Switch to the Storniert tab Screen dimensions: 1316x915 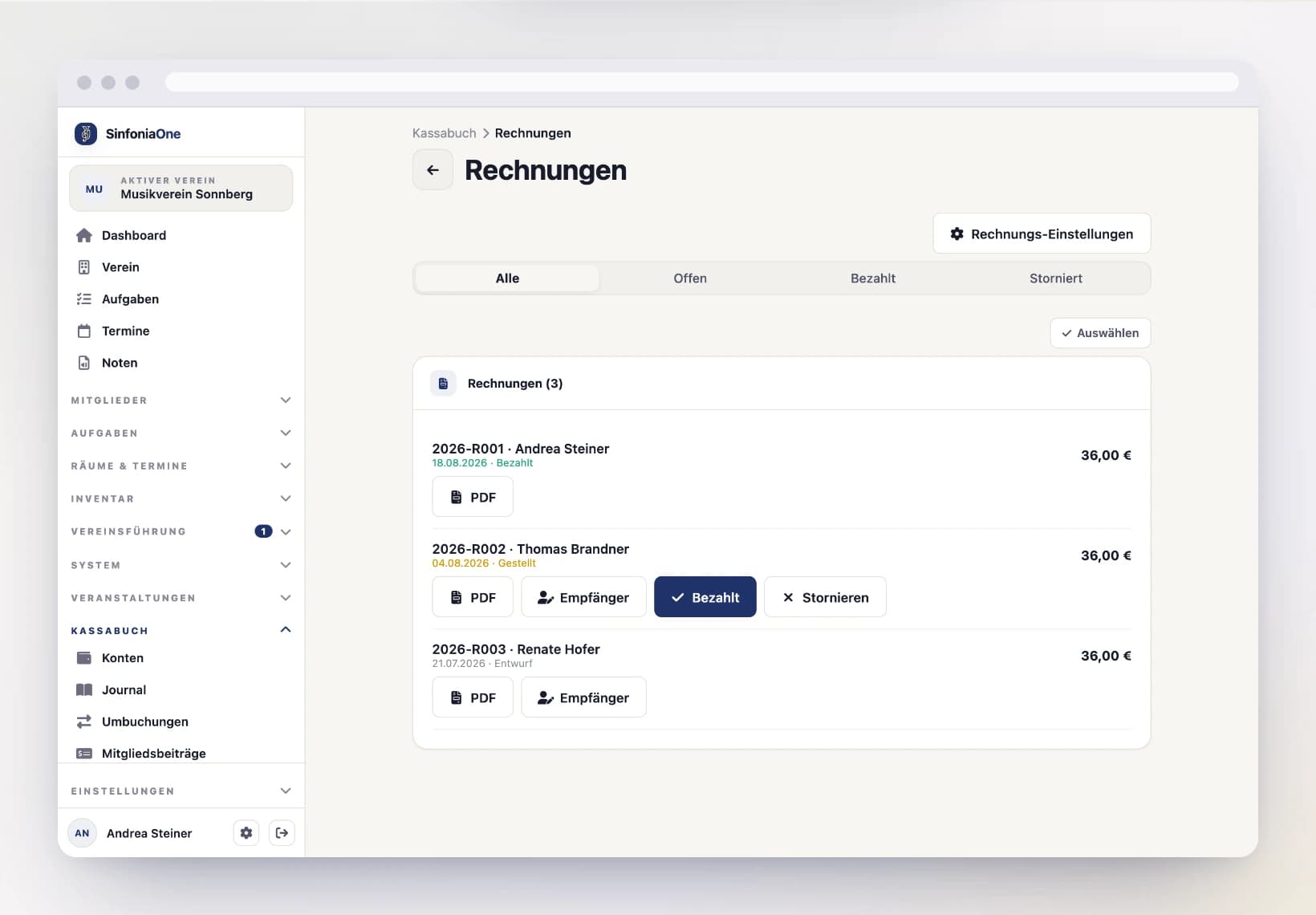click(x=1056, y=279)
